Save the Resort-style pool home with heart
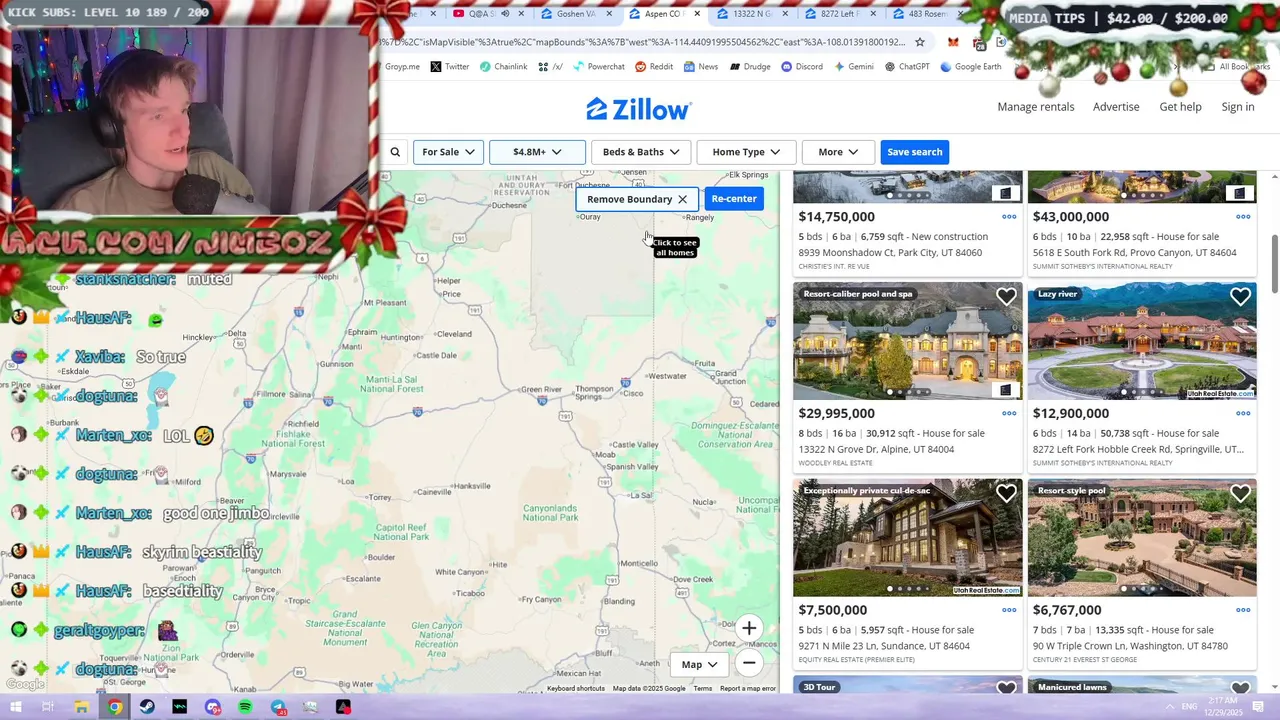The image size is (1280, 720). pyautogui.click(x=1240, y=494)
